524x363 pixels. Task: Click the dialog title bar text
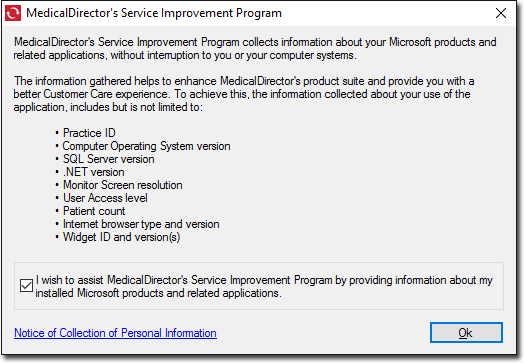click(x=154, y=13)
